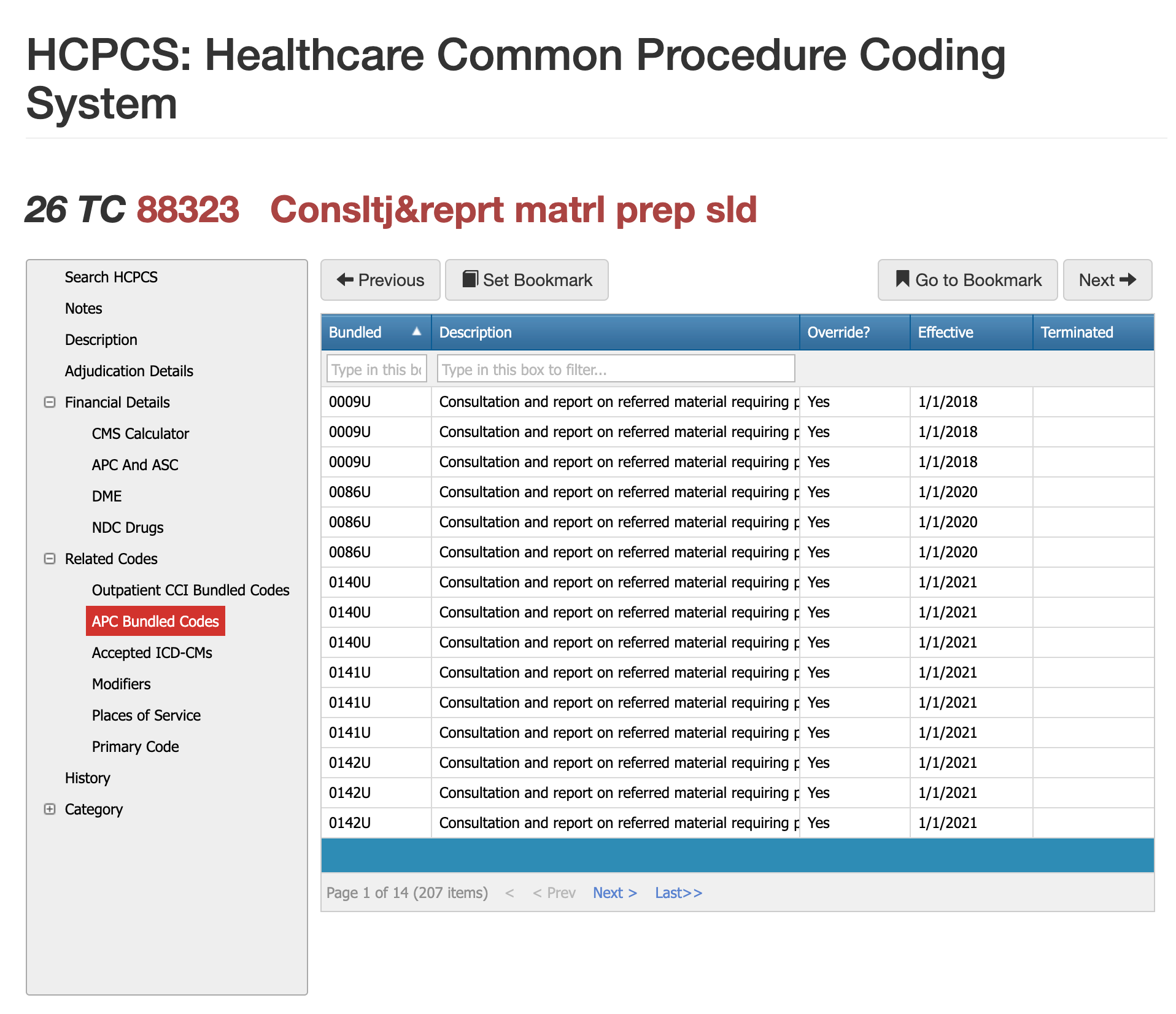
Task: Click the Go to Bookmark flag icon
Action: coord(902,280)
